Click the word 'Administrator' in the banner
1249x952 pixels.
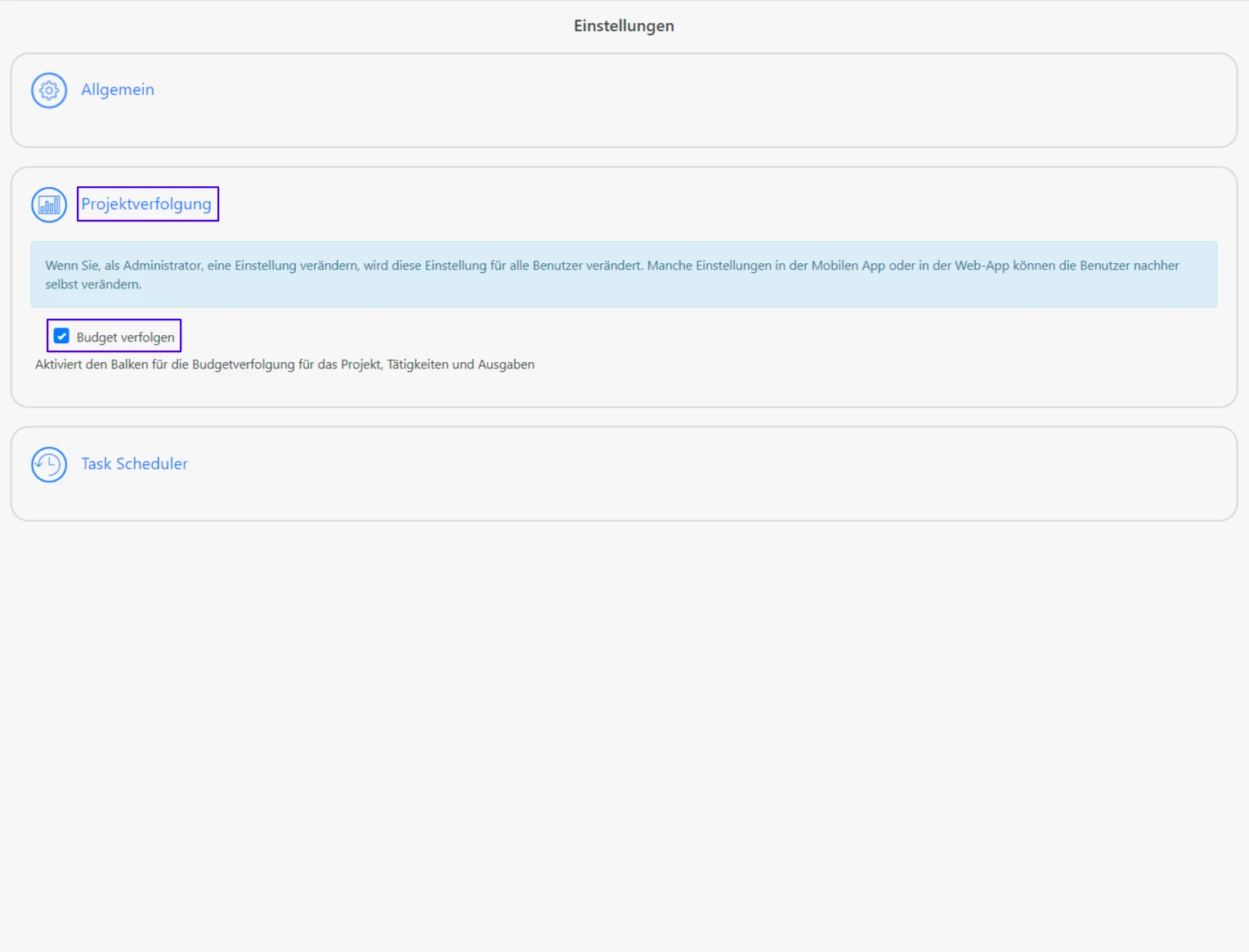[163, 266]
